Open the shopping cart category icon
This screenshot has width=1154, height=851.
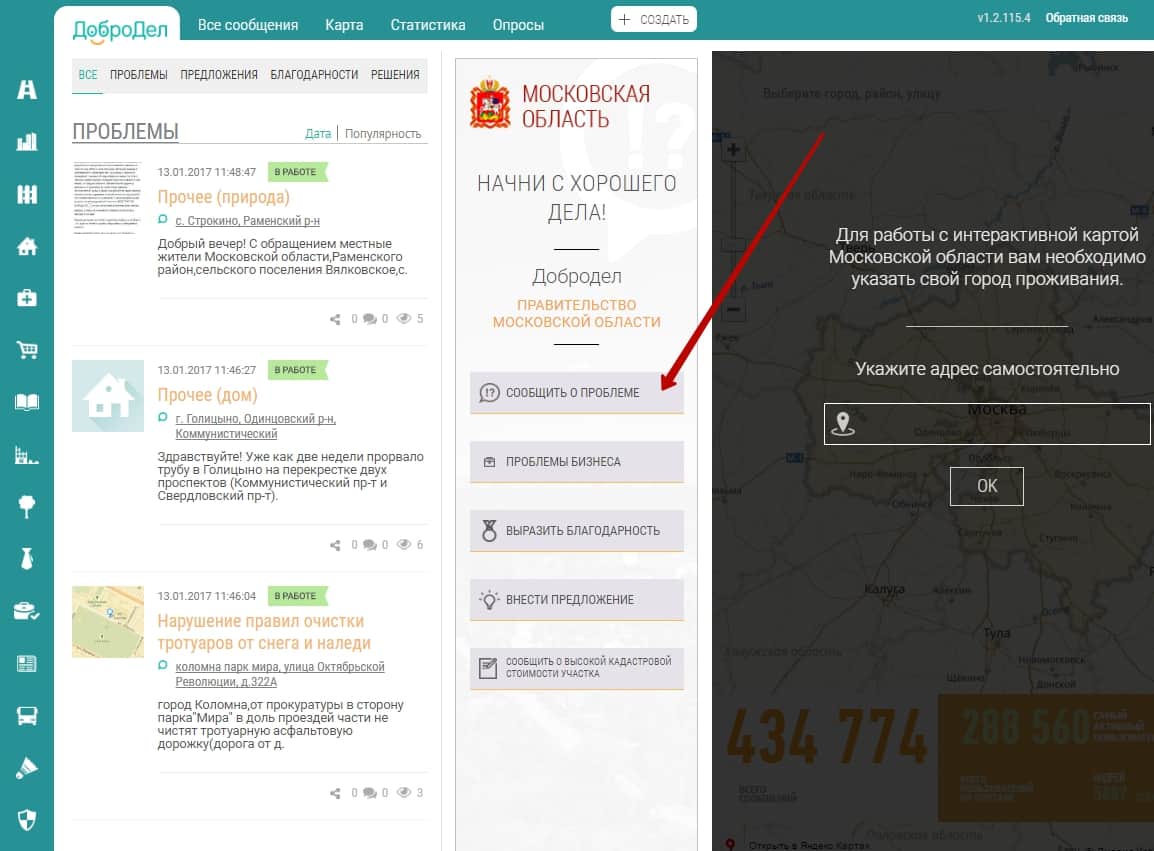point(26,350)
